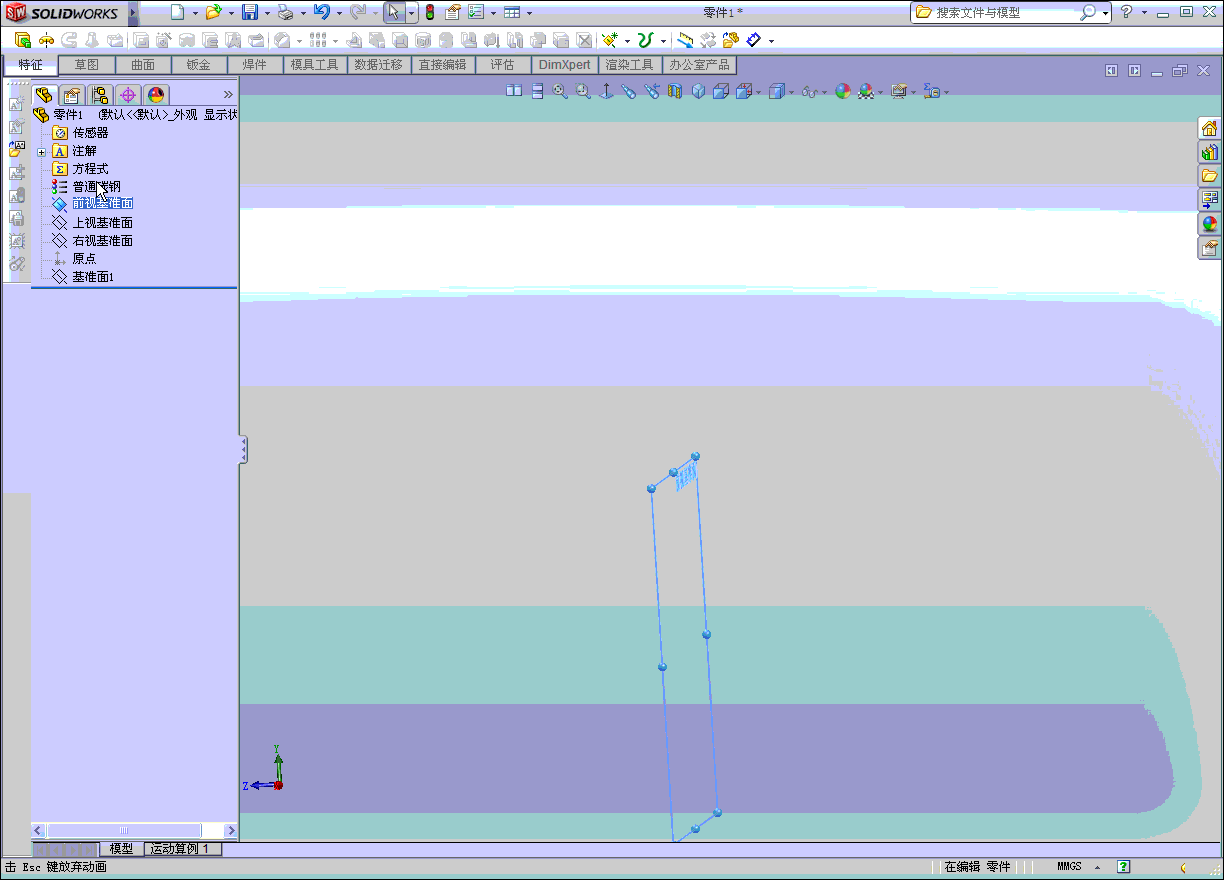The image size is (1224, 880).
Task: Open the 办公室产品 tab
Action: pos(699,65)
